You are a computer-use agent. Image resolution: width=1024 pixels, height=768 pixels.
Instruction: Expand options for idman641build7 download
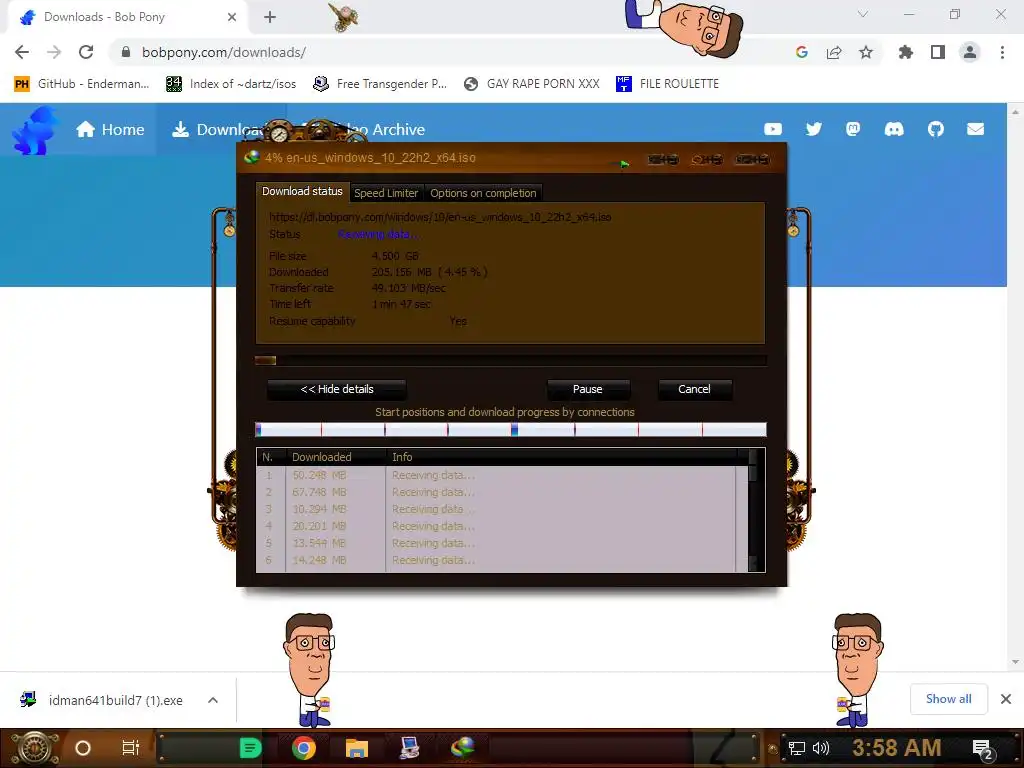point(213,700)
